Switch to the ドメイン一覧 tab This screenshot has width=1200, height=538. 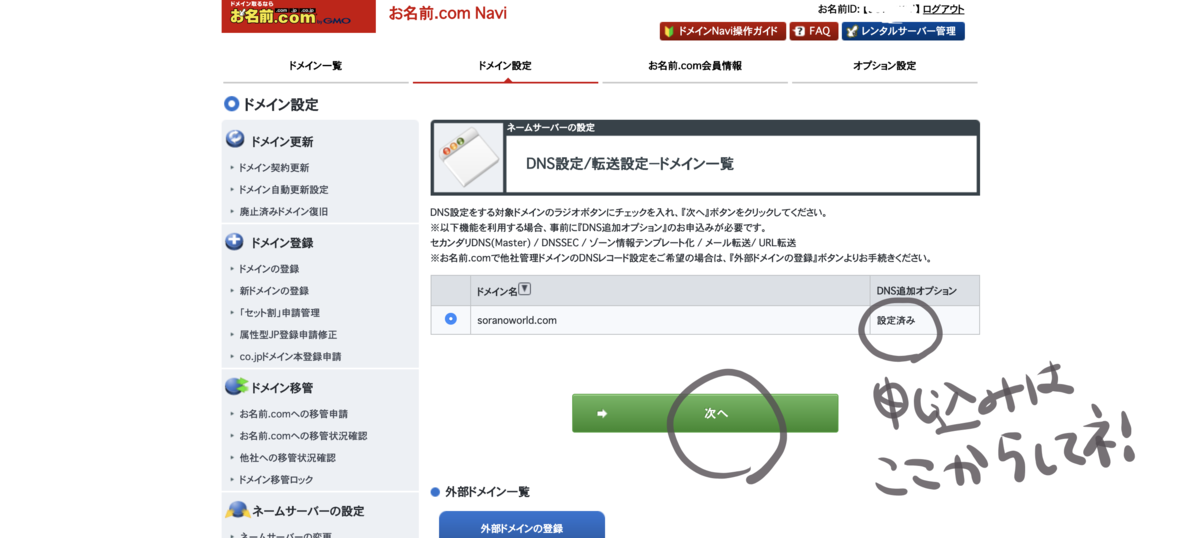tap(315, 66)
